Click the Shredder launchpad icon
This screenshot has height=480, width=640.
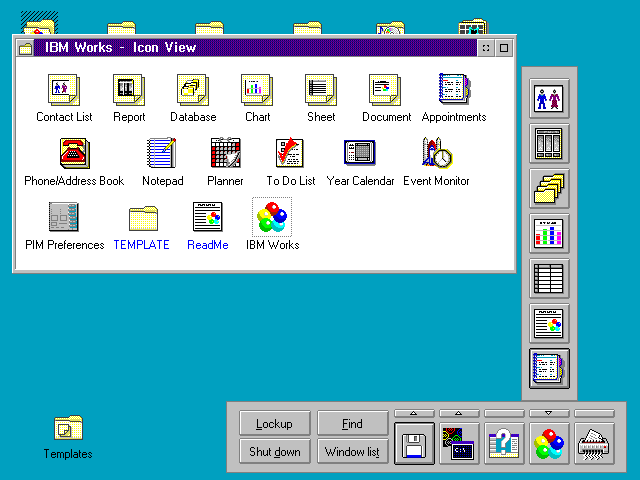click(x=594, y=444)
